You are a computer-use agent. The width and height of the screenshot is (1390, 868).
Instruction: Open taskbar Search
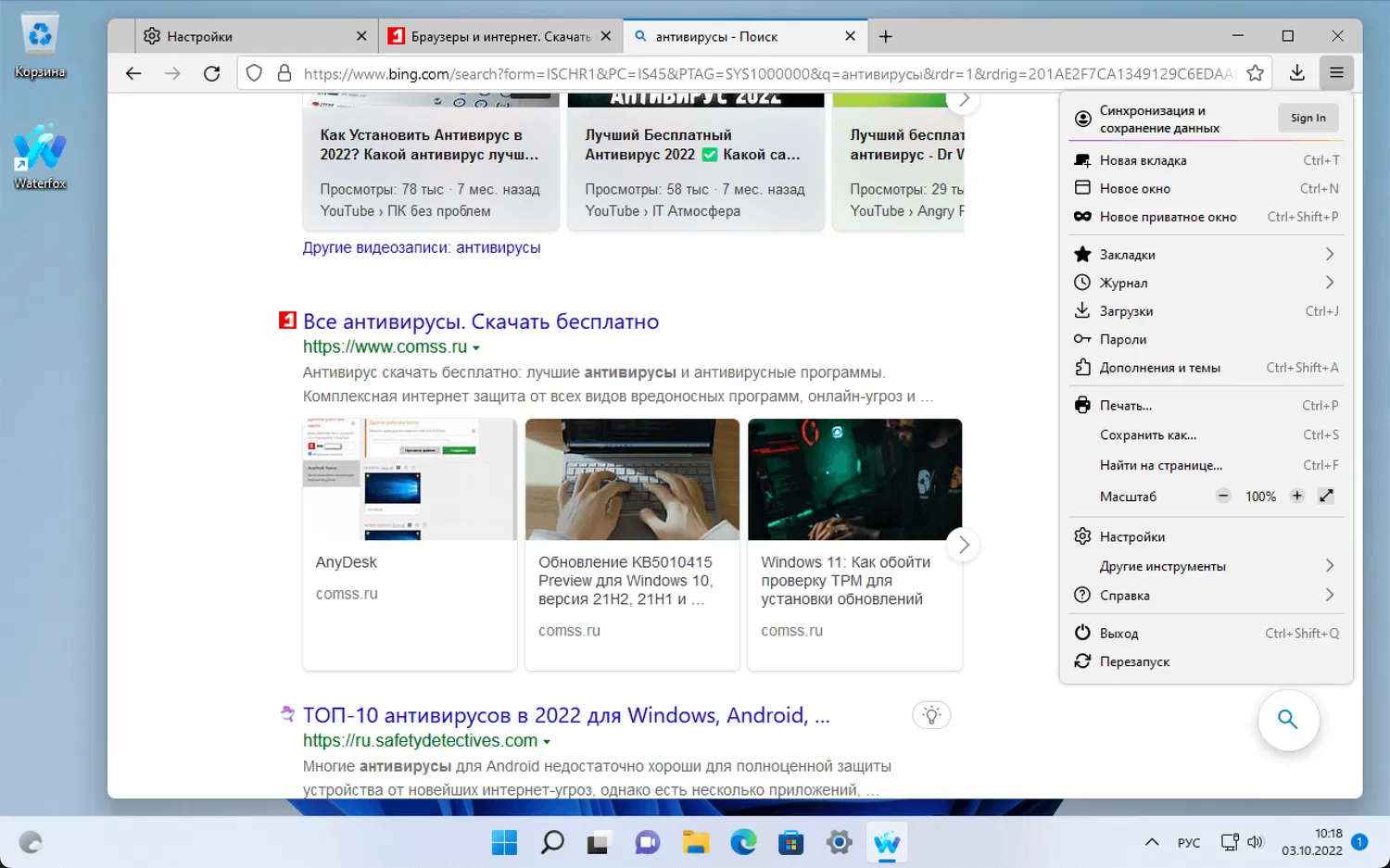click(x=553, y=843)
